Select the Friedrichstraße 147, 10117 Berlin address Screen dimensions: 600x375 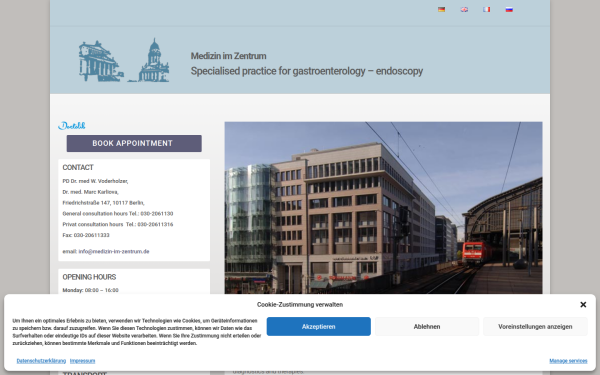click(x=103, y=203)
